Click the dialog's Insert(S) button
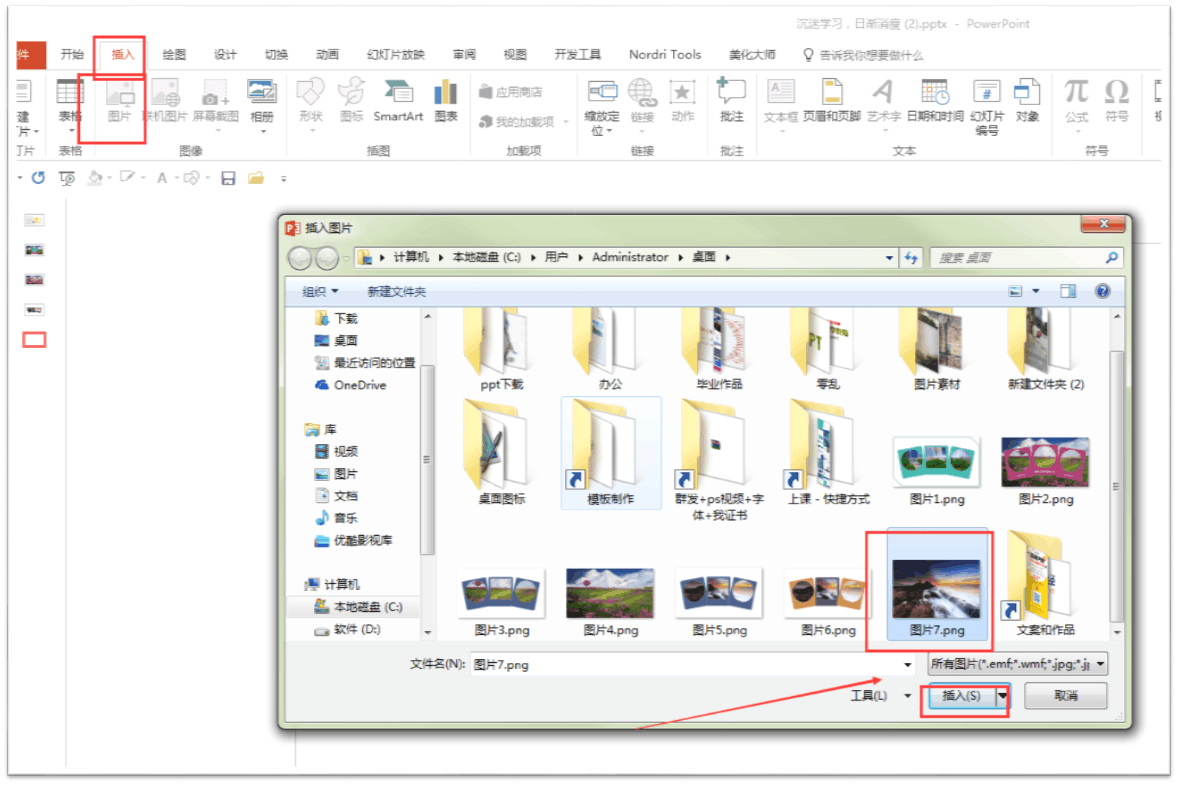Viewport: 1178px width, 785px height. pyautogui.click(x=962, y=696)
